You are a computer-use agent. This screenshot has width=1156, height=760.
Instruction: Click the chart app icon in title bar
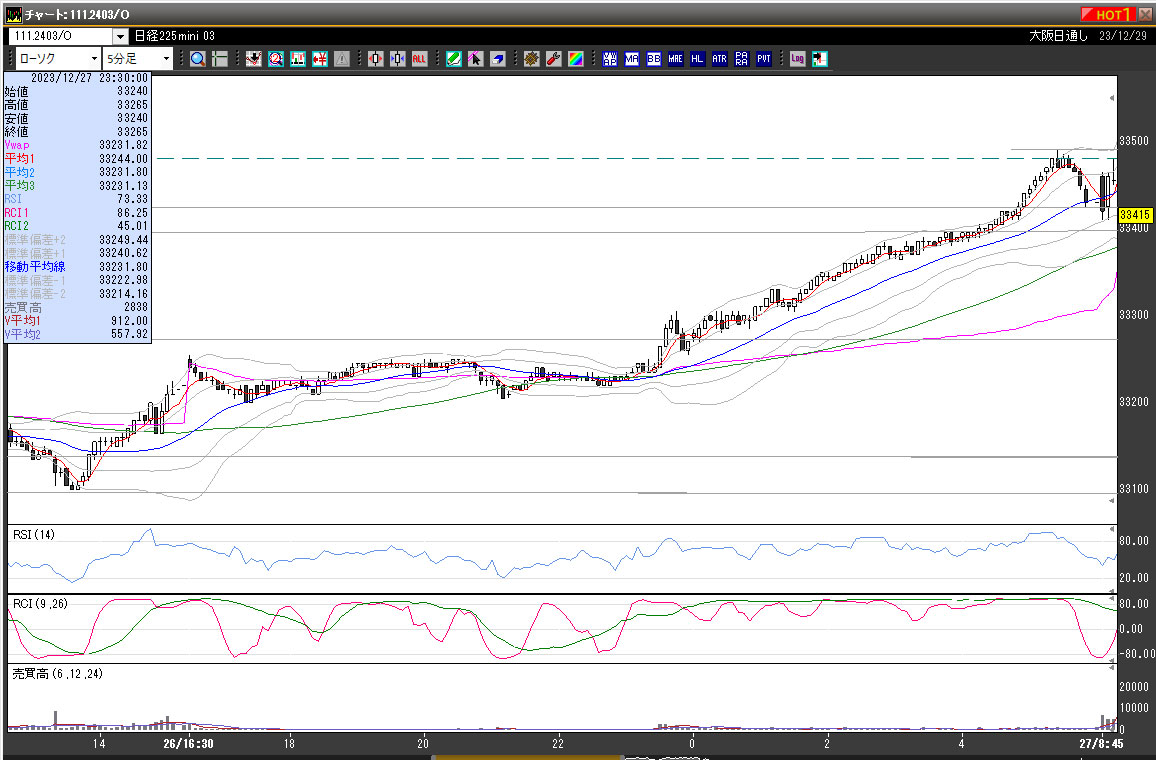(x=13, y=14)
